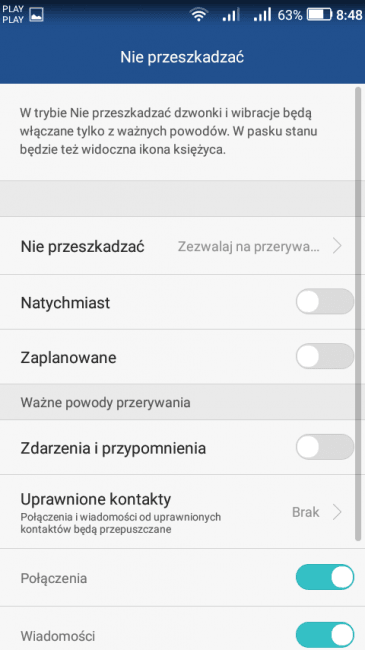
Task: Click the vertical scrollbar on the right
Action: (358, 314)
